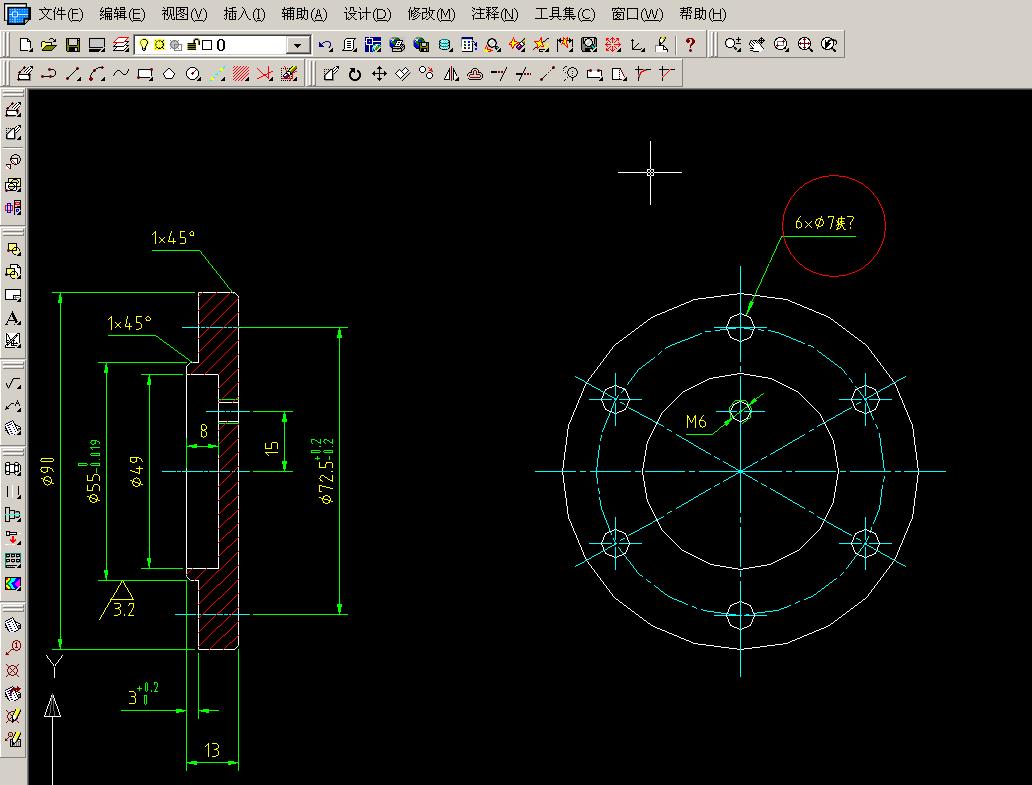Click the Fillet corner tool icon
Image resolution: width=1032 pixels, height=785 pixels.
(x=642, y=74)
